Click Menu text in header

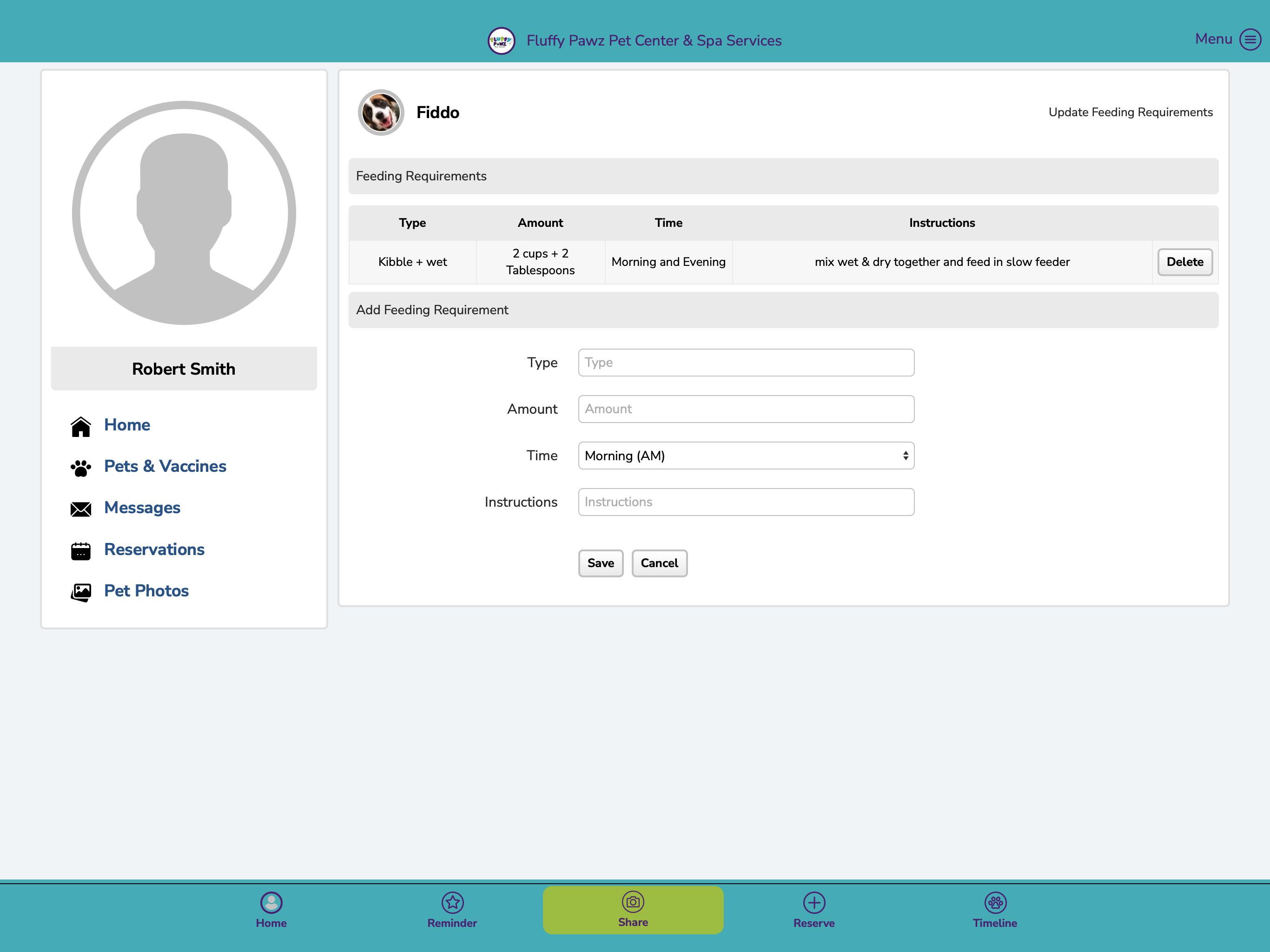pyautogui.click(x=1213, y=39)
